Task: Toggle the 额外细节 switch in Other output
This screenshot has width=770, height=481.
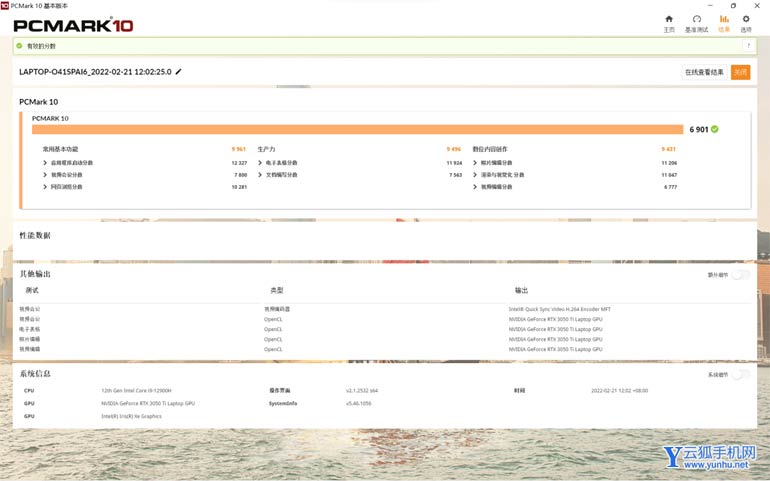Action: coord(741,275)
